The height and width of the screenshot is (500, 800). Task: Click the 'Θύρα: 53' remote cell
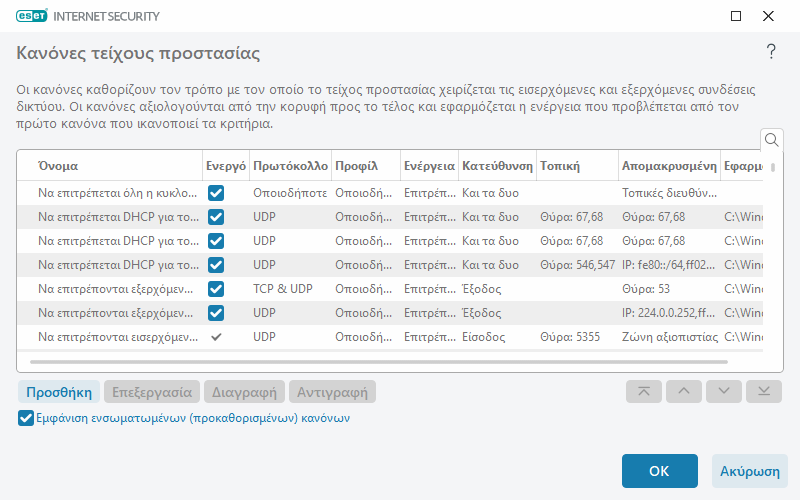click(646, 289)
